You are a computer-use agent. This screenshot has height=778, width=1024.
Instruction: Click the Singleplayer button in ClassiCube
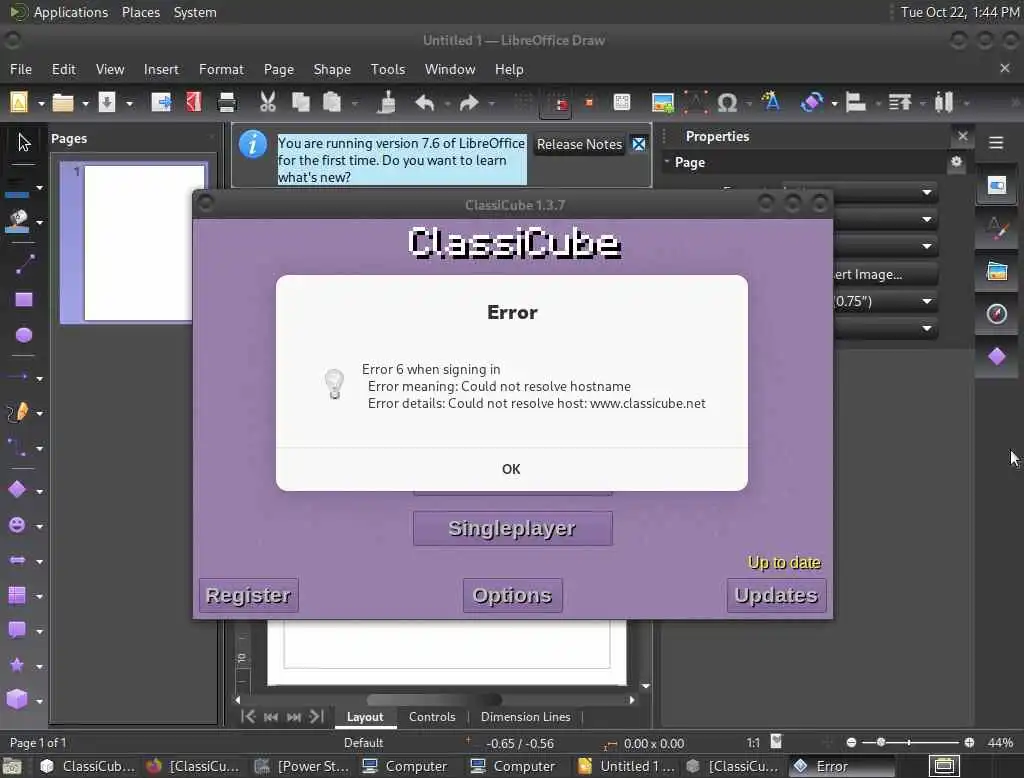click(x=513, y=528)
